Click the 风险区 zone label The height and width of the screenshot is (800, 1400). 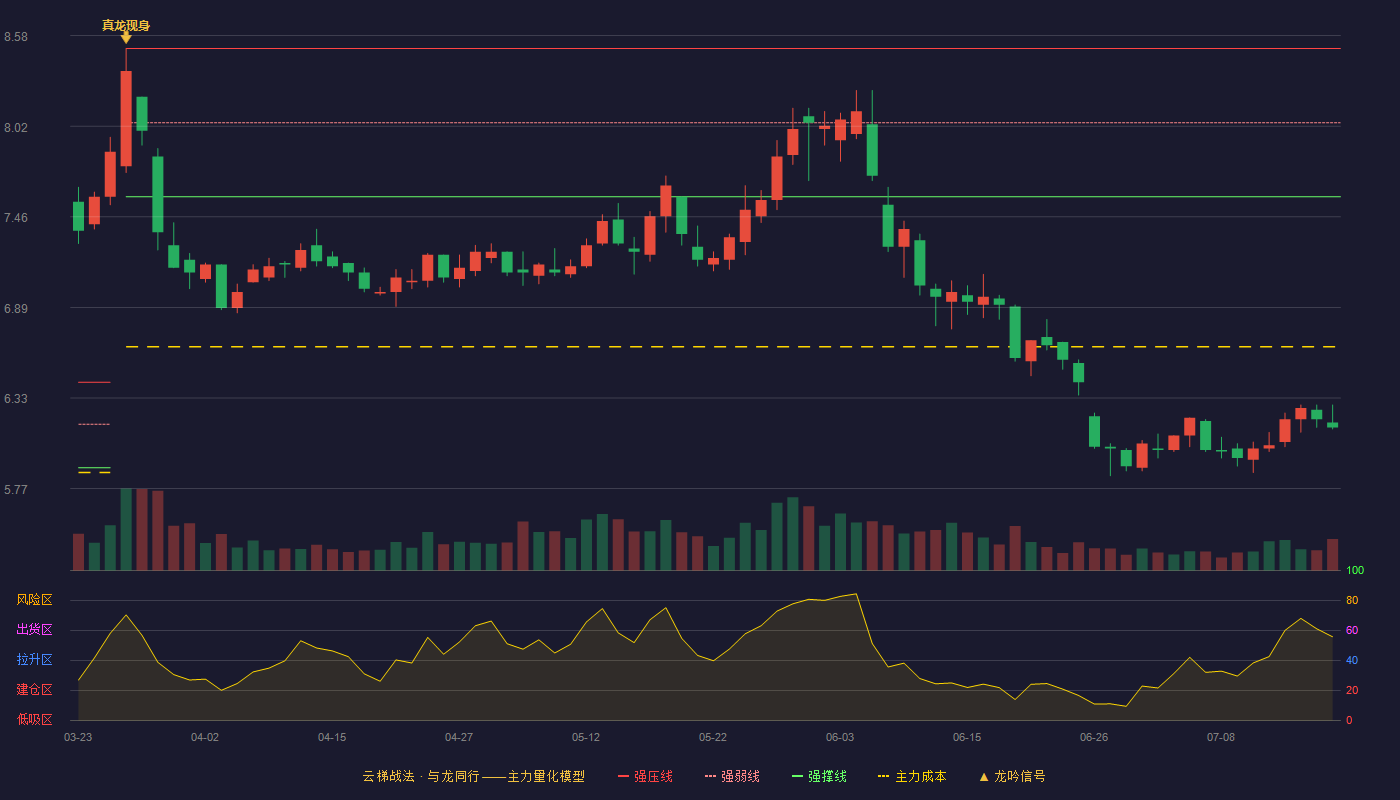(x=34, y=600)
